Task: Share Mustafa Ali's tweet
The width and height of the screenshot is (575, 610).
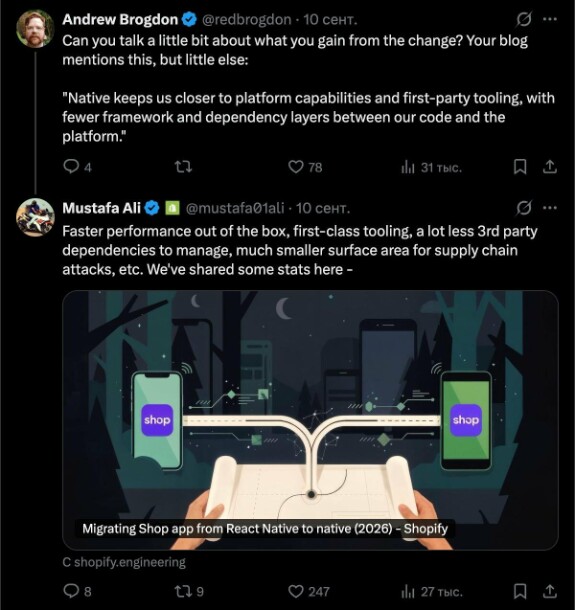Action: point(550,592)
